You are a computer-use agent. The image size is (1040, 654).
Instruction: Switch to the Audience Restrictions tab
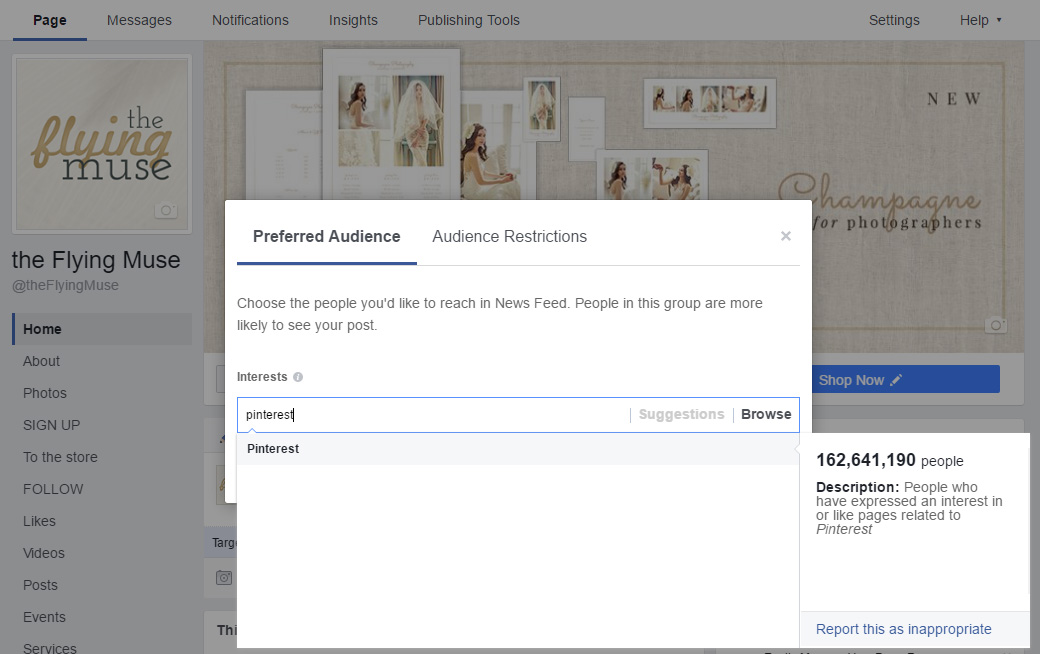tap(509, 237)
